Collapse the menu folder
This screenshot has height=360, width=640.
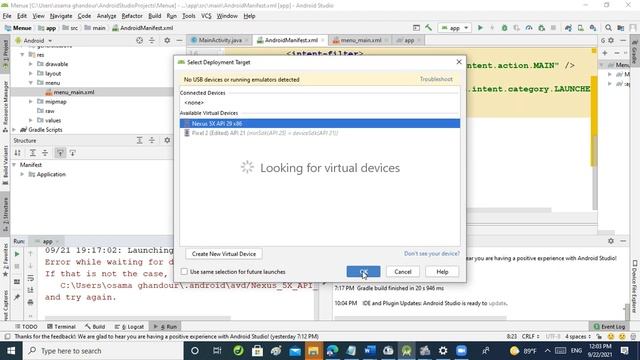click(31, 83)
